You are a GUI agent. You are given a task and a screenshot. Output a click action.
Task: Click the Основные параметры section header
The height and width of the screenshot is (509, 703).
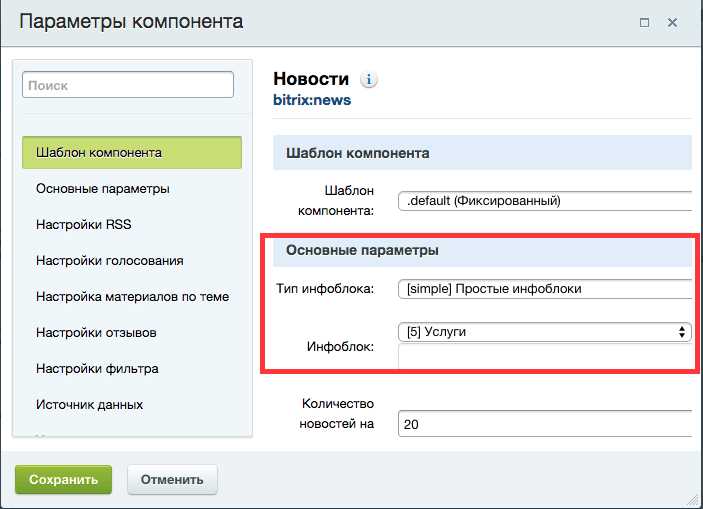[482, 250]
